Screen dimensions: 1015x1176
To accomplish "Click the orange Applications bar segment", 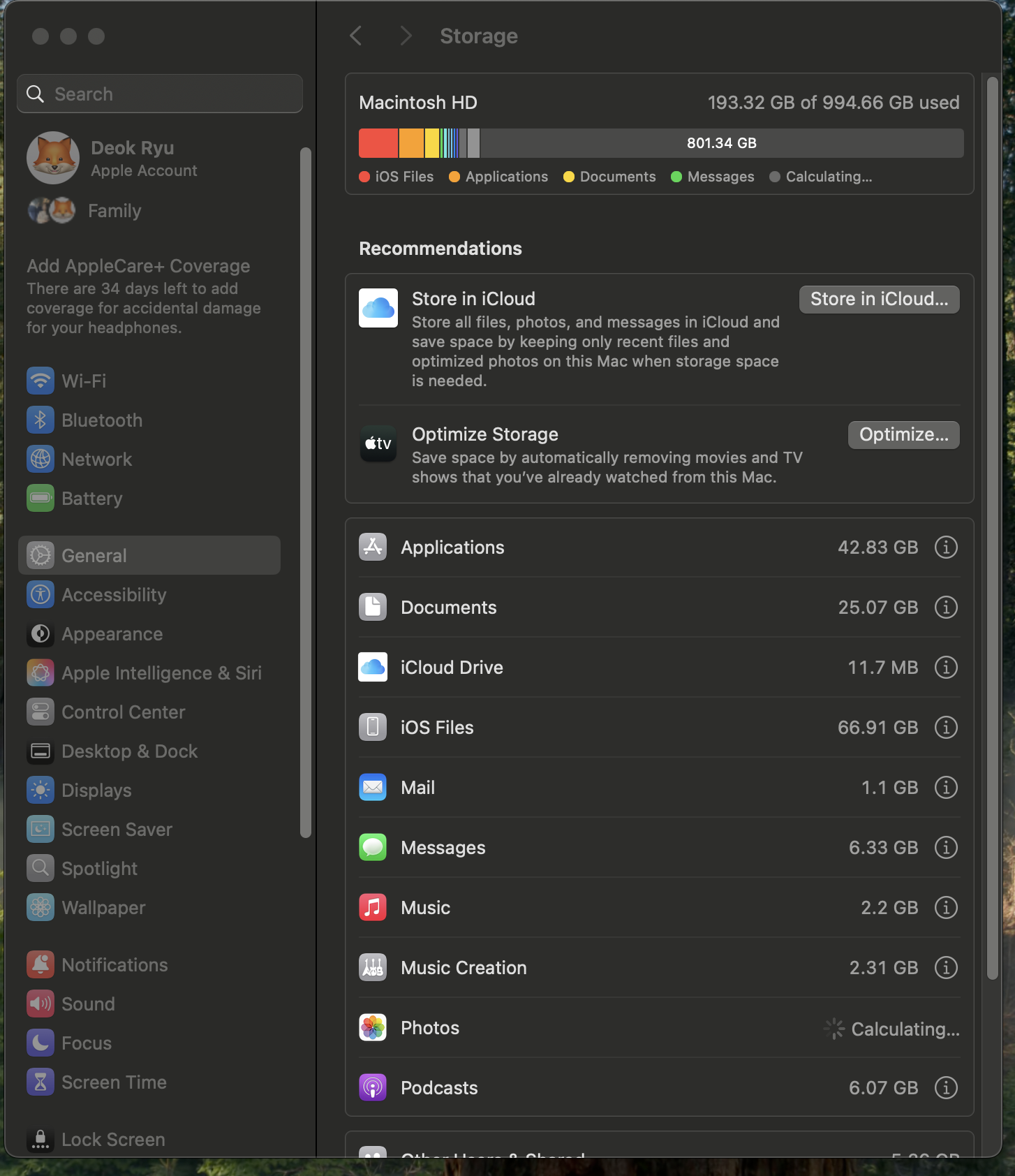I will (x=411, y=142).
